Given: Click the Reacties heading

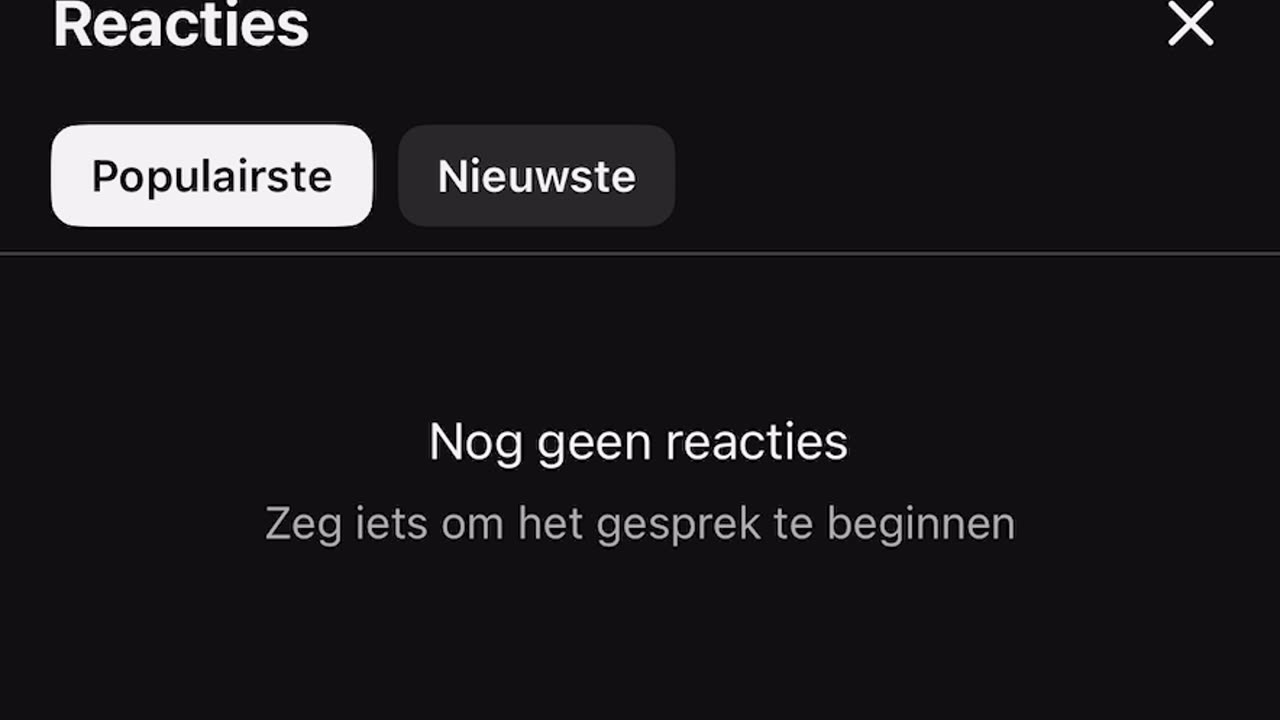Looking at the screenshot, I should (x=181, y=26).
